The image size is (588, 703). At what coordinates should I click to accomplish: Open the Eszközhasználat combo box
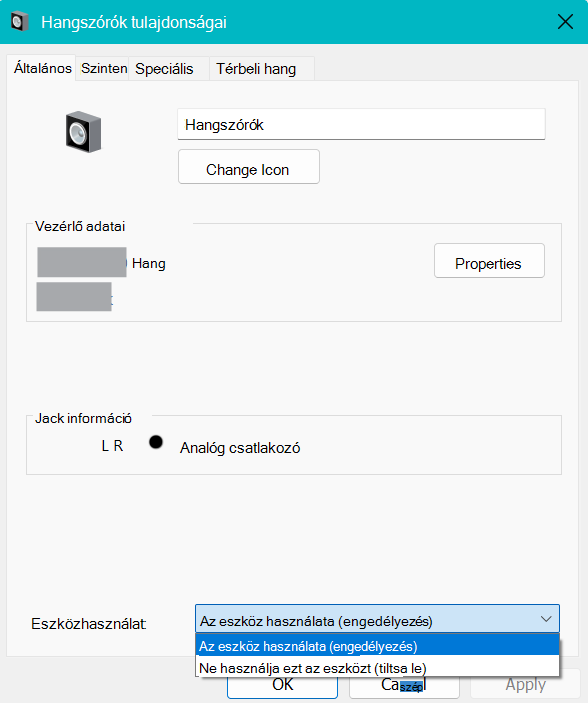click(377, 619)
